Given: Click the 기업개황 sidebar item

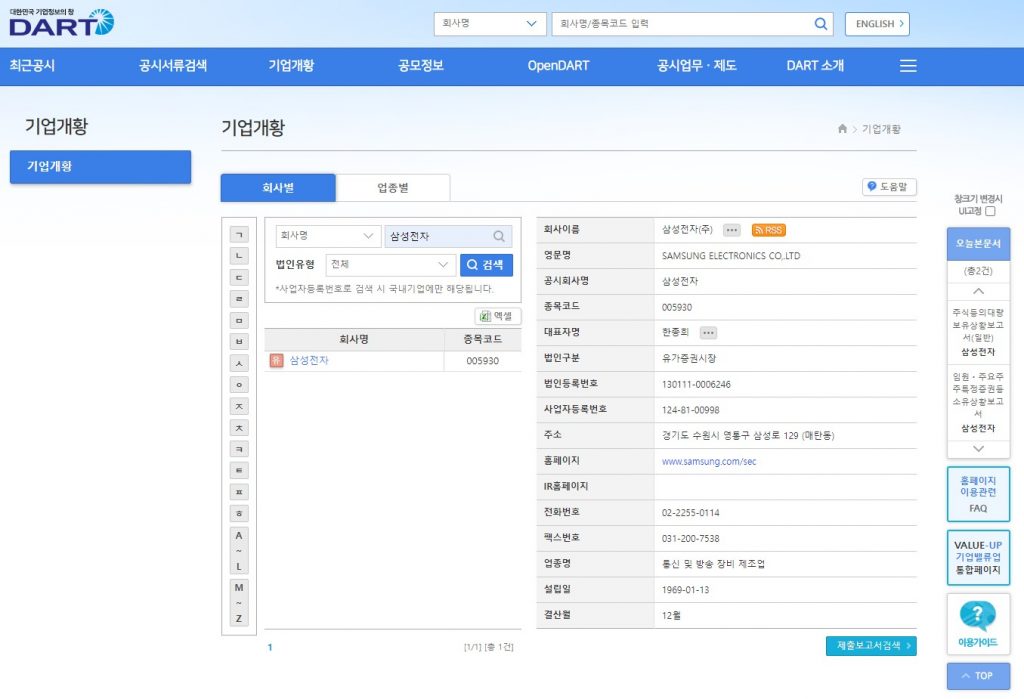Looking at the screenshot, I should (101, 167).
